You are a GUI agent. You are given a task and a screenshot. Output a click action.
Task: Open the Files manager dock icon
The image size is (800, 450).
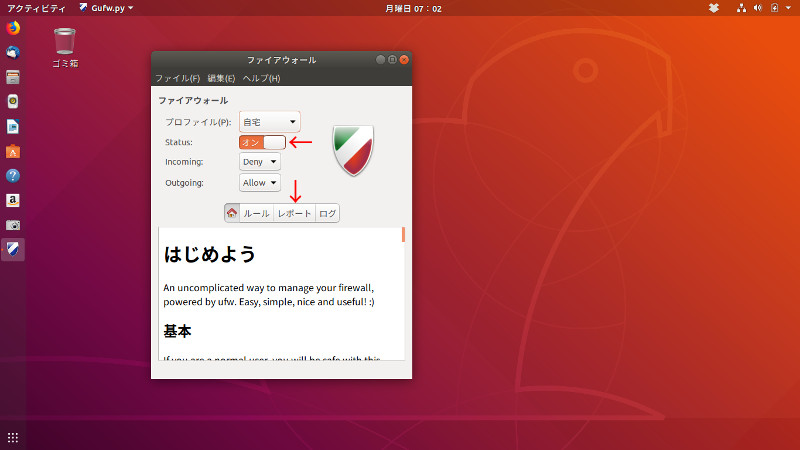coord(13,77)
